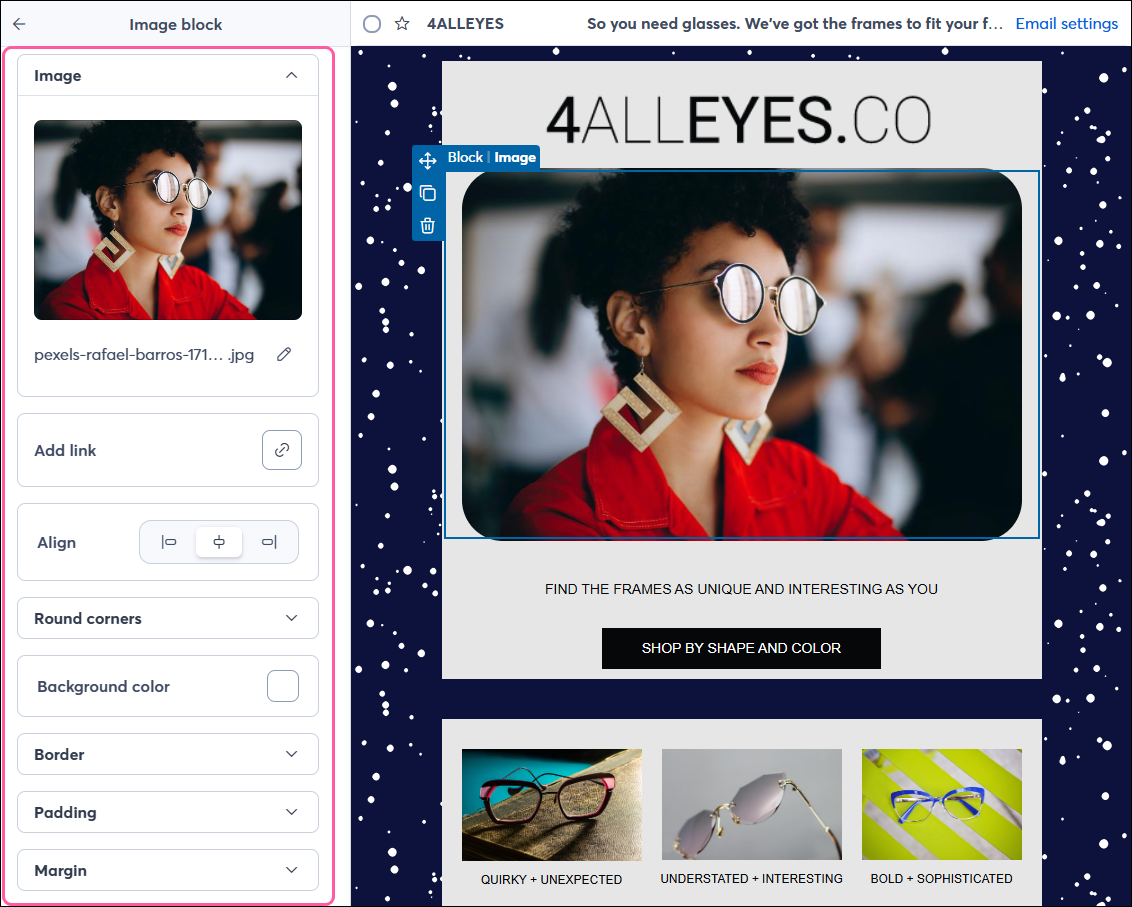Click the pencil icon to edit image filename
Image resolution: width=1132 pixels, height=907 pixels.
click(x=284, y=354)
